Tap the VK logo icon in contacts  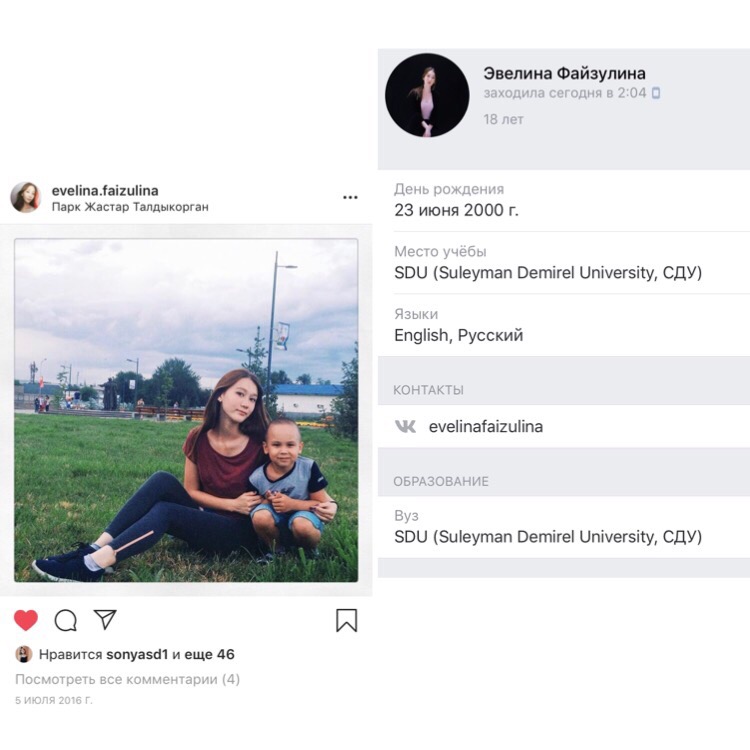tap(405, 426)
